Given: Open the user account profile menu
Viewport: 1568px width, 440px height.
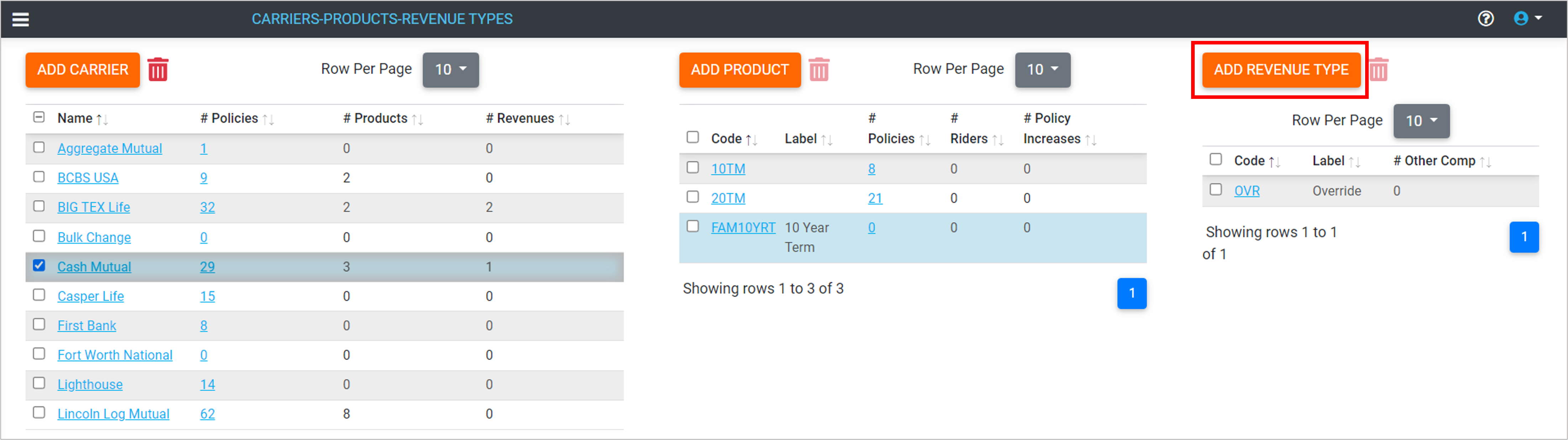Looking at the screenshot, I should click(x=1527, y=19).
